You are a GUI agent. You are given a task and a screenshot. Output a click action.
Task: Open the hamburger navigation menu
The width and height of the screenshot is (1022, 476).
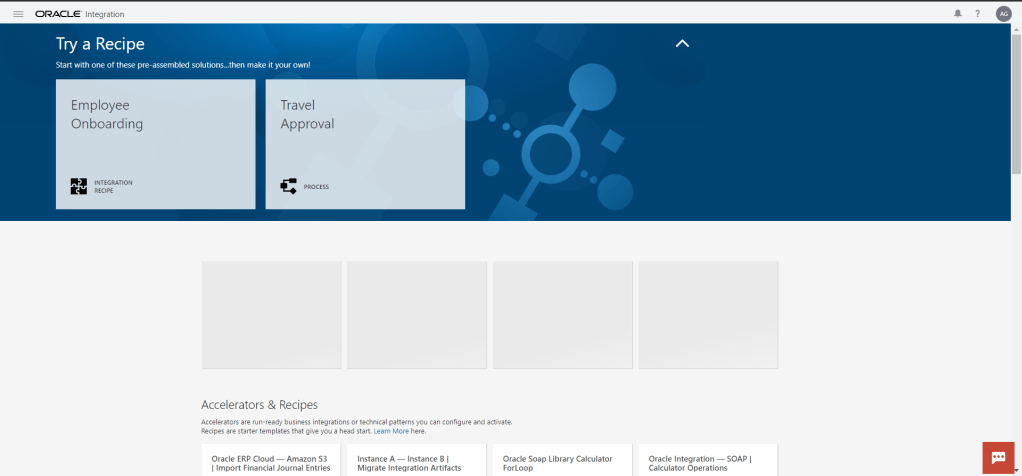pos(18,14)
